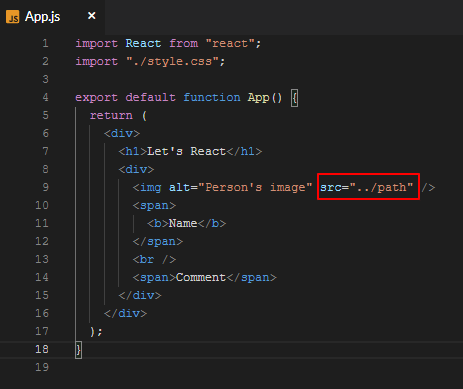This screenshot has width=463, height=389.
Task: Click the word Comment on line 14
Action: 201,277
